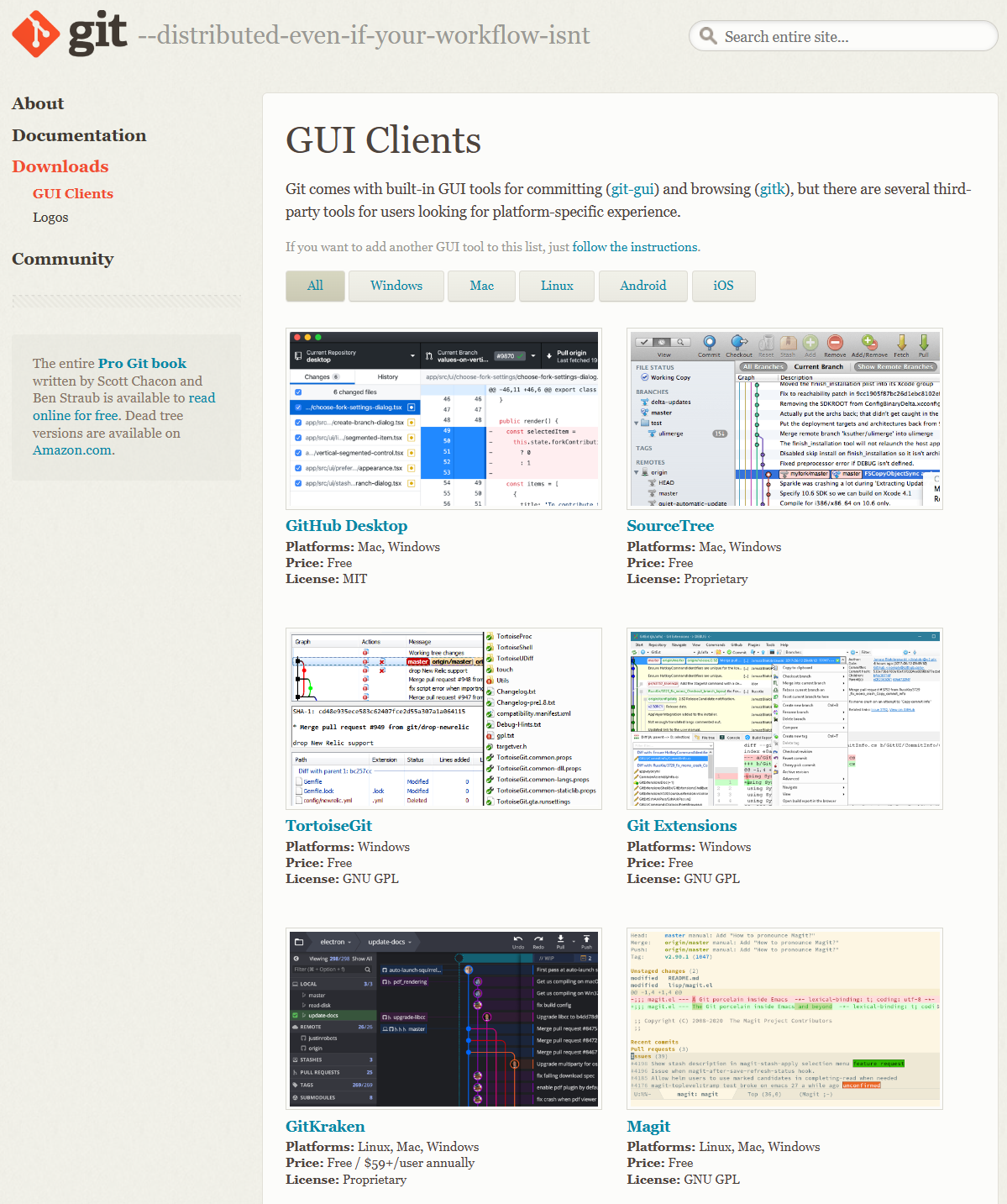Click GitKraken price '$59+/user annually' text

pos(419,1163)
